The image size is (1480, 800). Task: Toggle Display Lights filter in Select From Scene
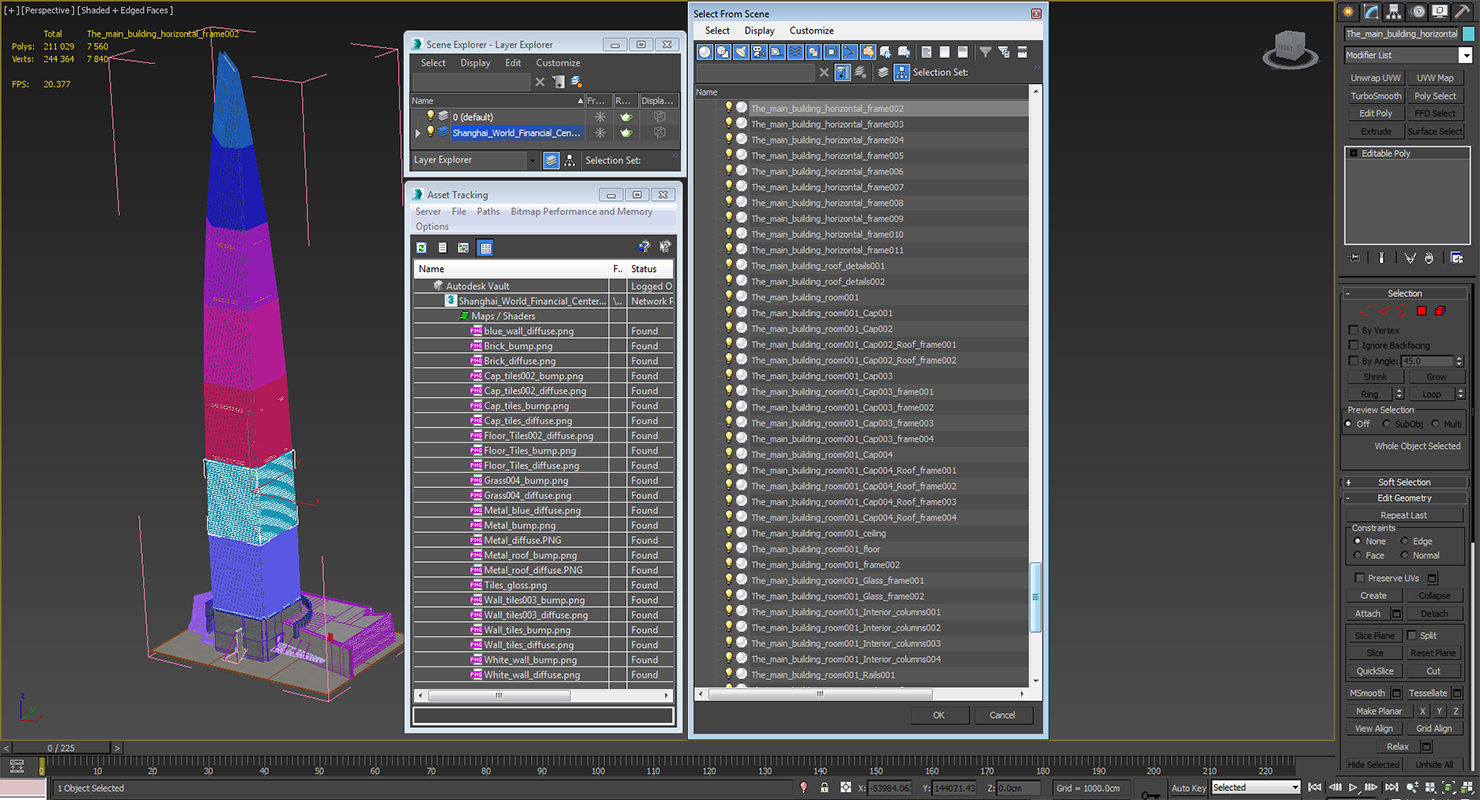point(741,52)
